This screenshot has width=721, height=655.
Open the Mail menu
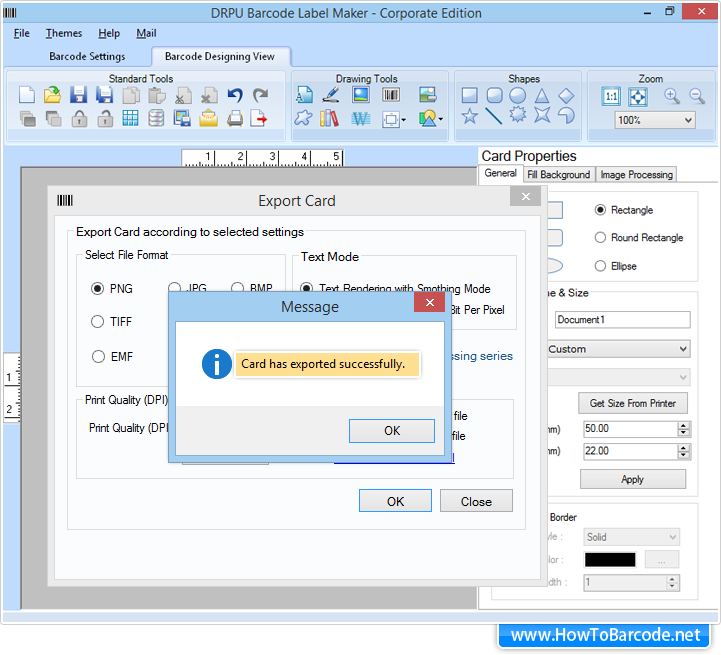(146, 33)
